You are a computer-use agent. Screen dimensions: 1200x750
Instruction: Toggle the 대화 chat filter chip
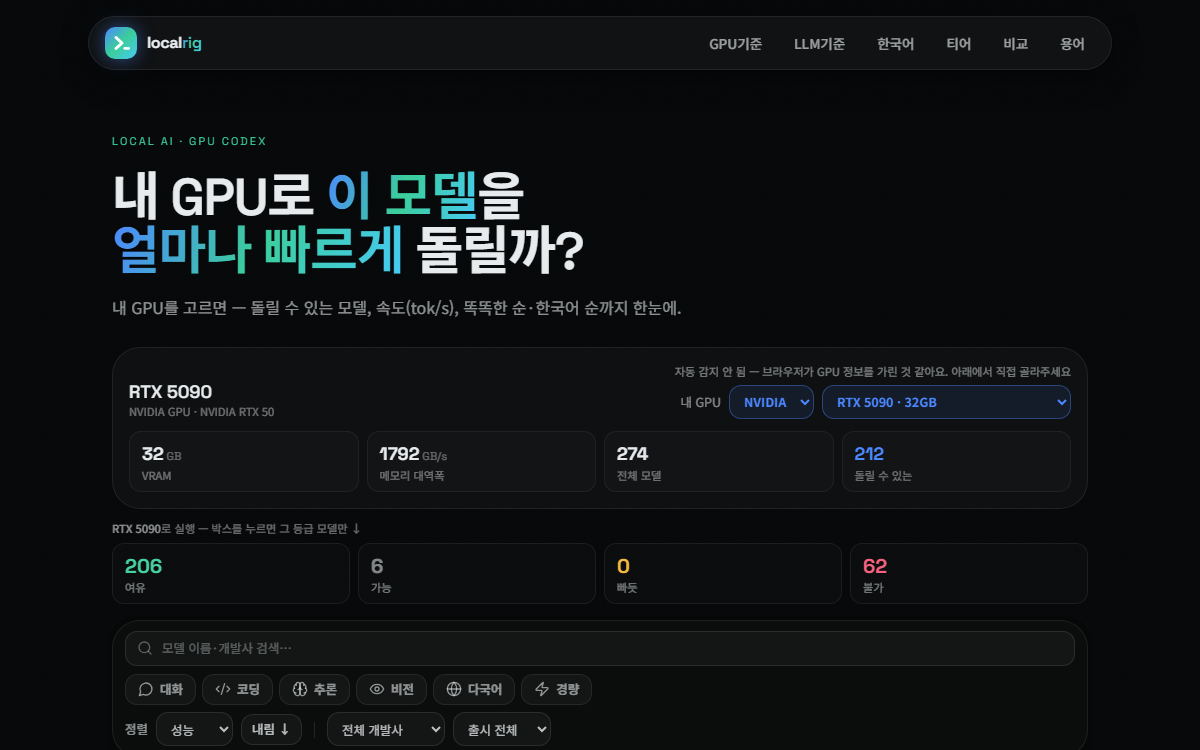click(160, 689)
